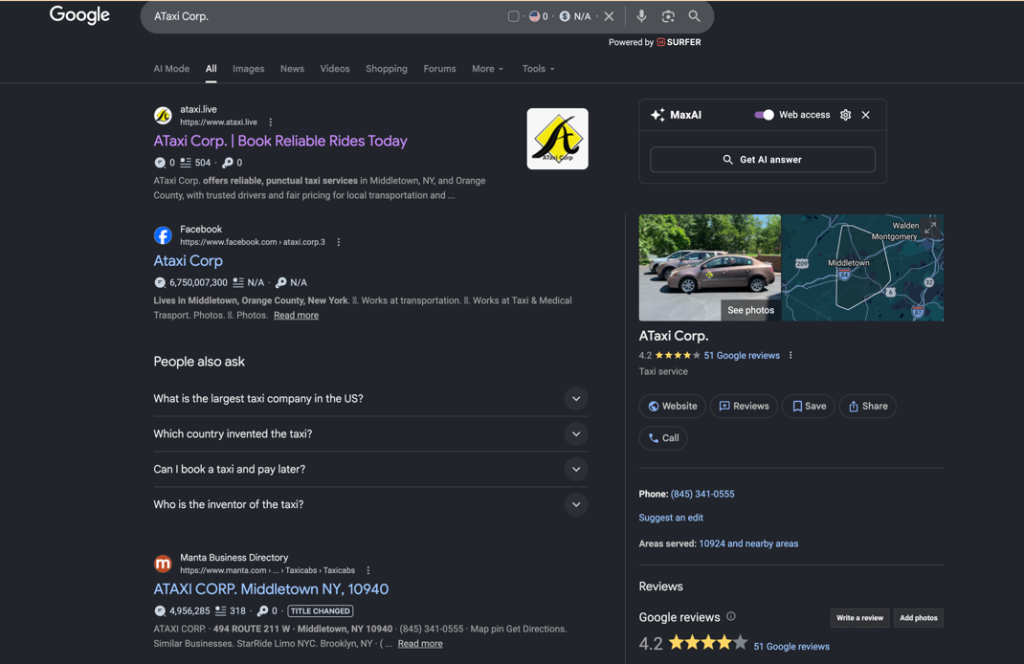This screenshot has width=1024, height=664.
Task: Click the Manta Business Directory favicon
Action: tap(163, 563)
